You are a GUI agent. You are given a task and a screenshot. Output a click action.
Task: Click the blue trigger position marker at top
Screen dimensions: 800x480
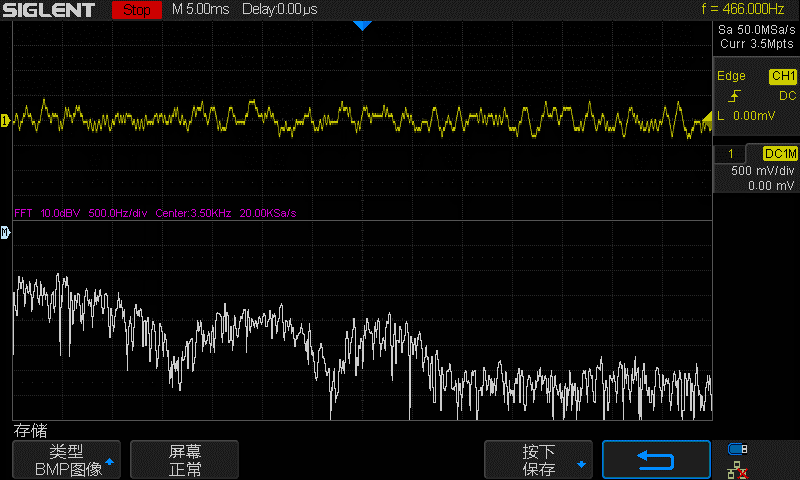[362, 26]
